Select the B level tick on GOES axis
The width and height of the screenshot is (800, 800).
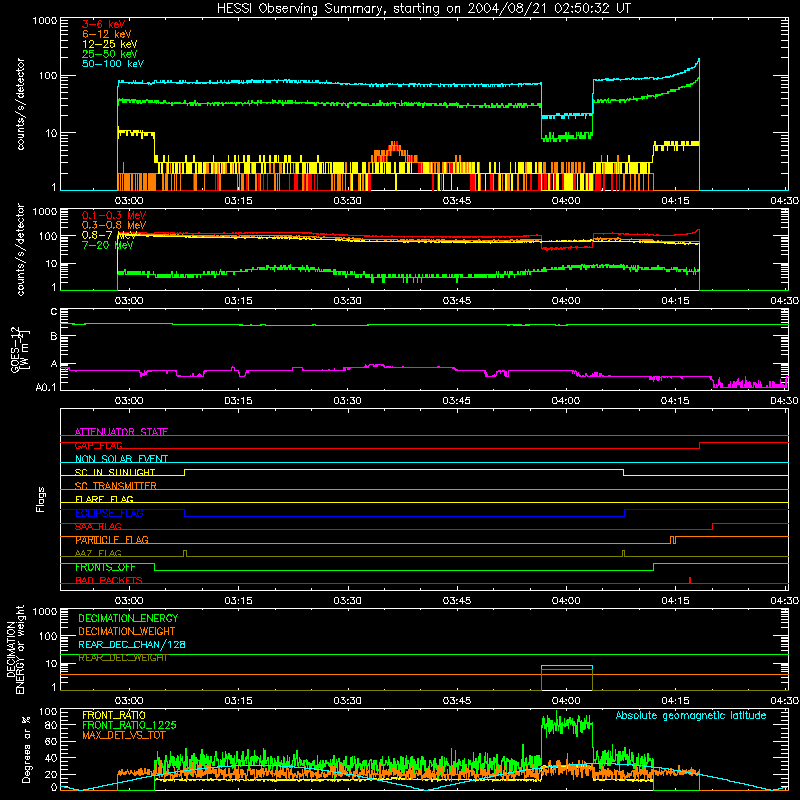tap(54, 336)
